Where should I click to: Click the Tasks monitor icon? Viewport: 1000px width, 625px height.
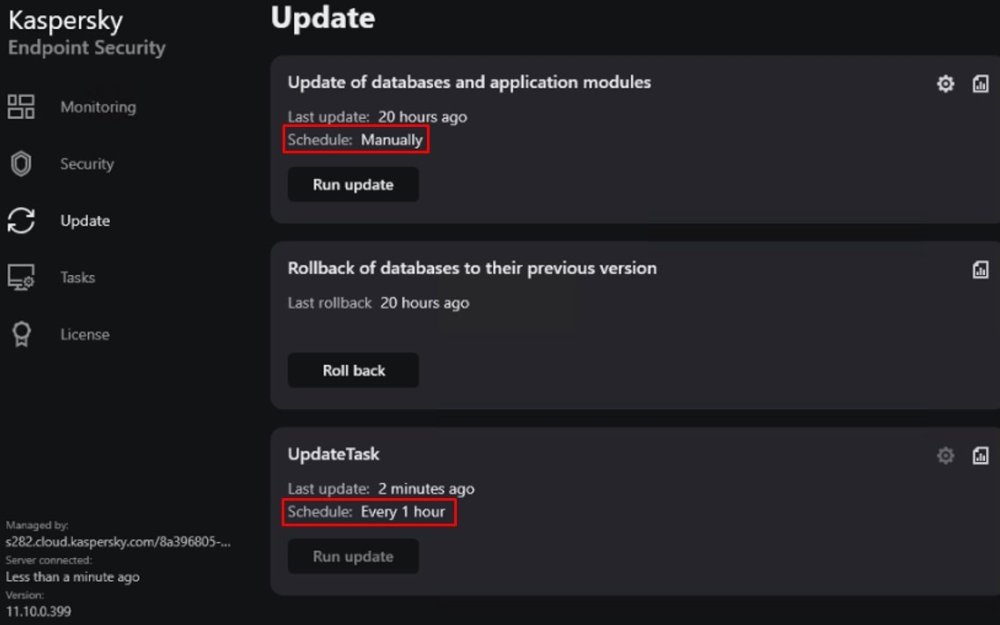(21, 278)
